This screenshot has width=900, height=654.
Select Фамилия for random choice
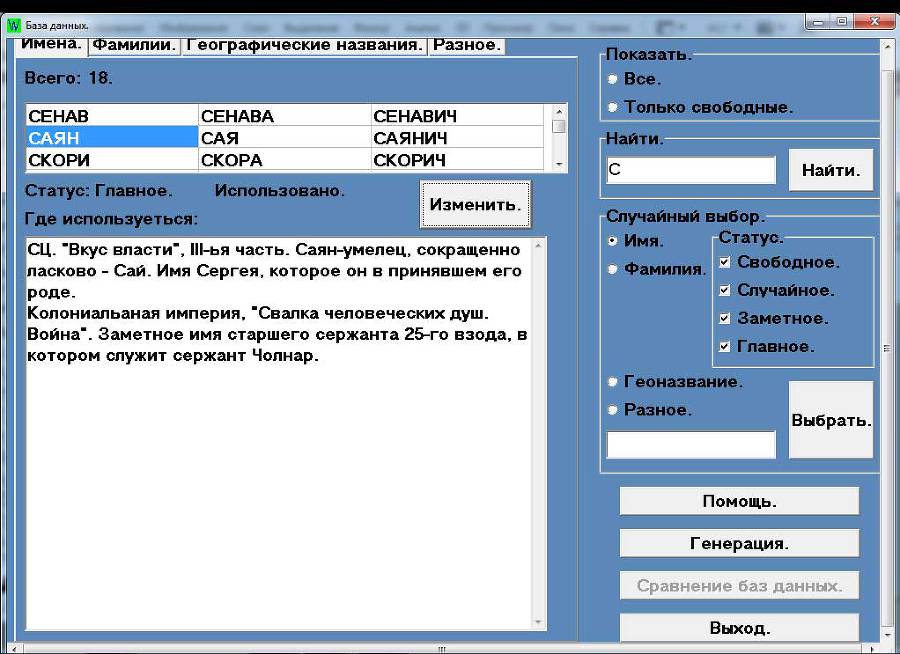click(x=612, y=269)
